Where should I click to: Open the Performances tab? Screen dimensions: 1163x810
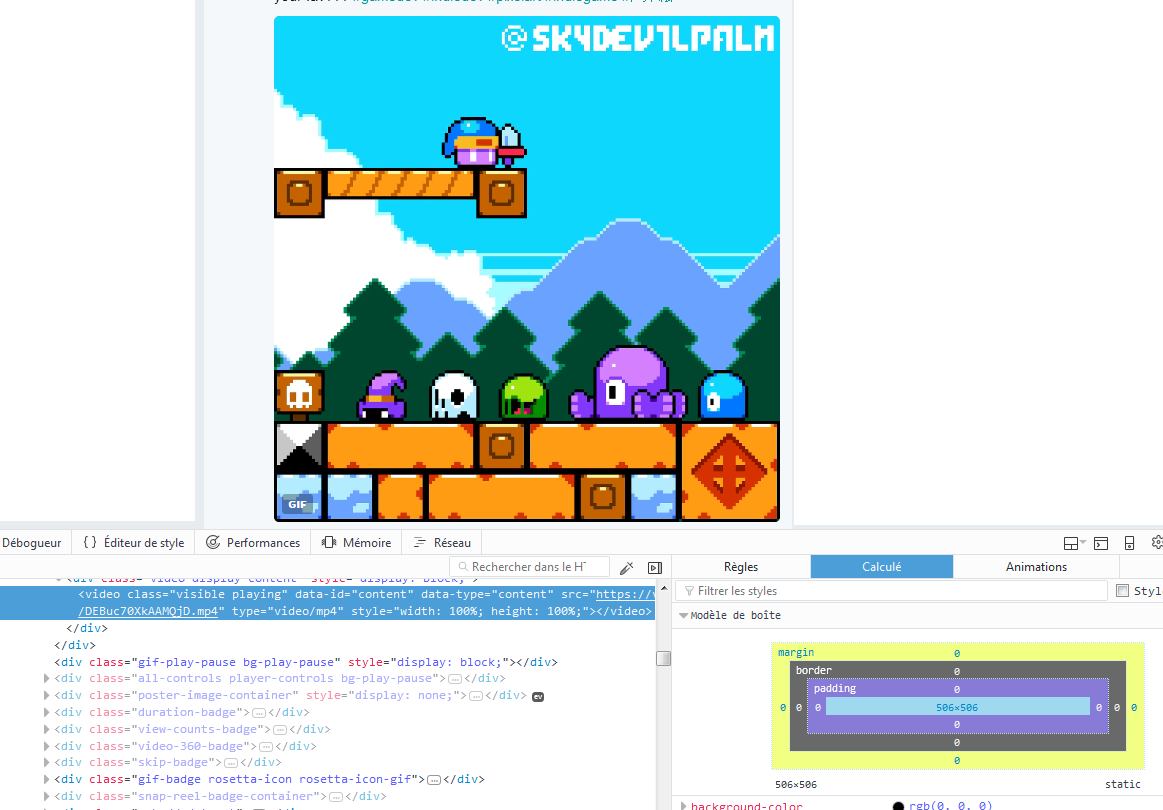tap(253, 542)
